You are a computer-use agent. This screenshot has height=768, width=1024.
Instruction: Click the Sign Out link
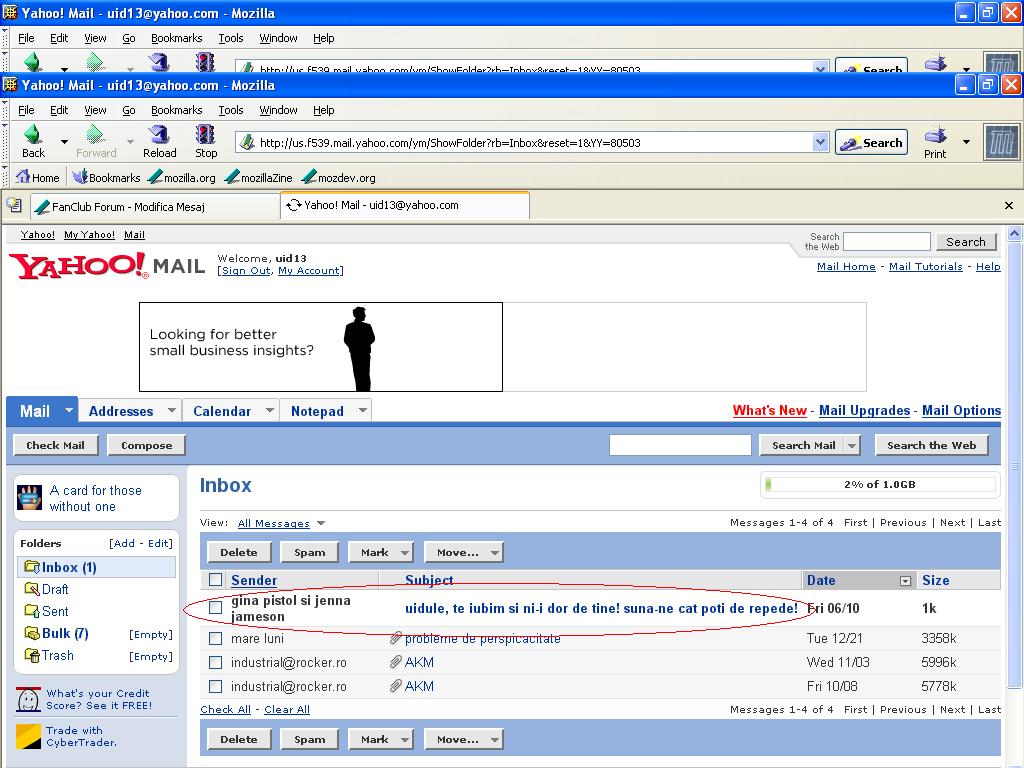(245, 271)
